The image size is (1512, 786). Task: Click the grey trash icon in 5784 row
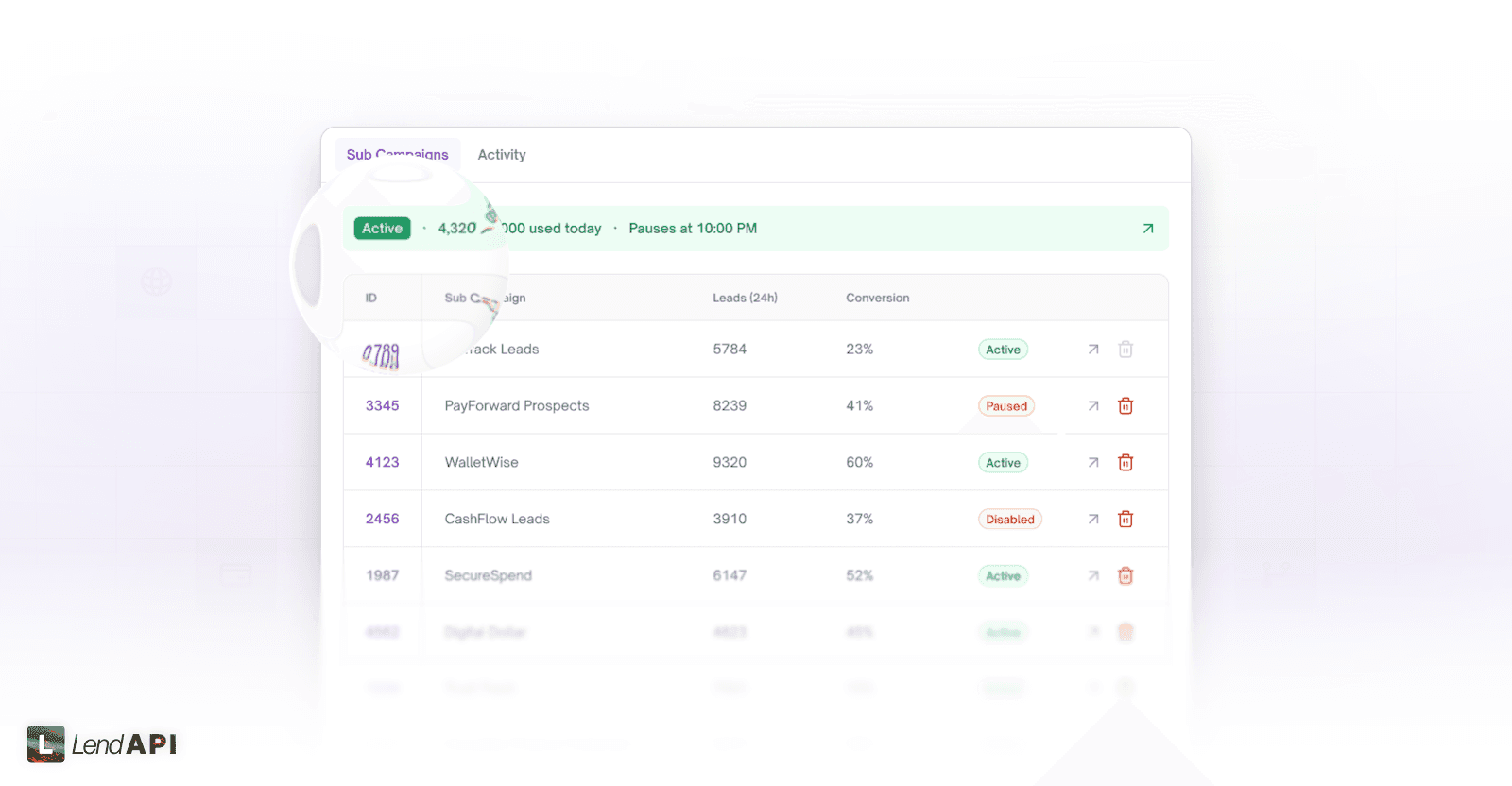point(1125,350)
